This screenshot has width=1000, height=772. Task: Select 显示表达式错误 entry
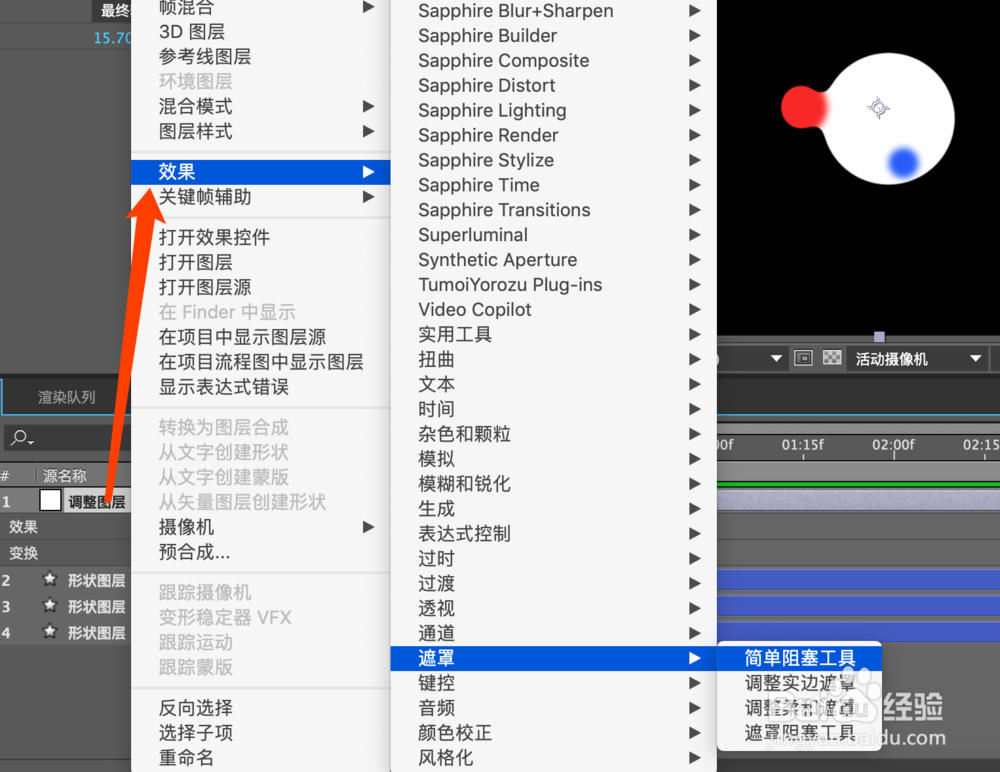pyautogui.click(x=260, y=386)
